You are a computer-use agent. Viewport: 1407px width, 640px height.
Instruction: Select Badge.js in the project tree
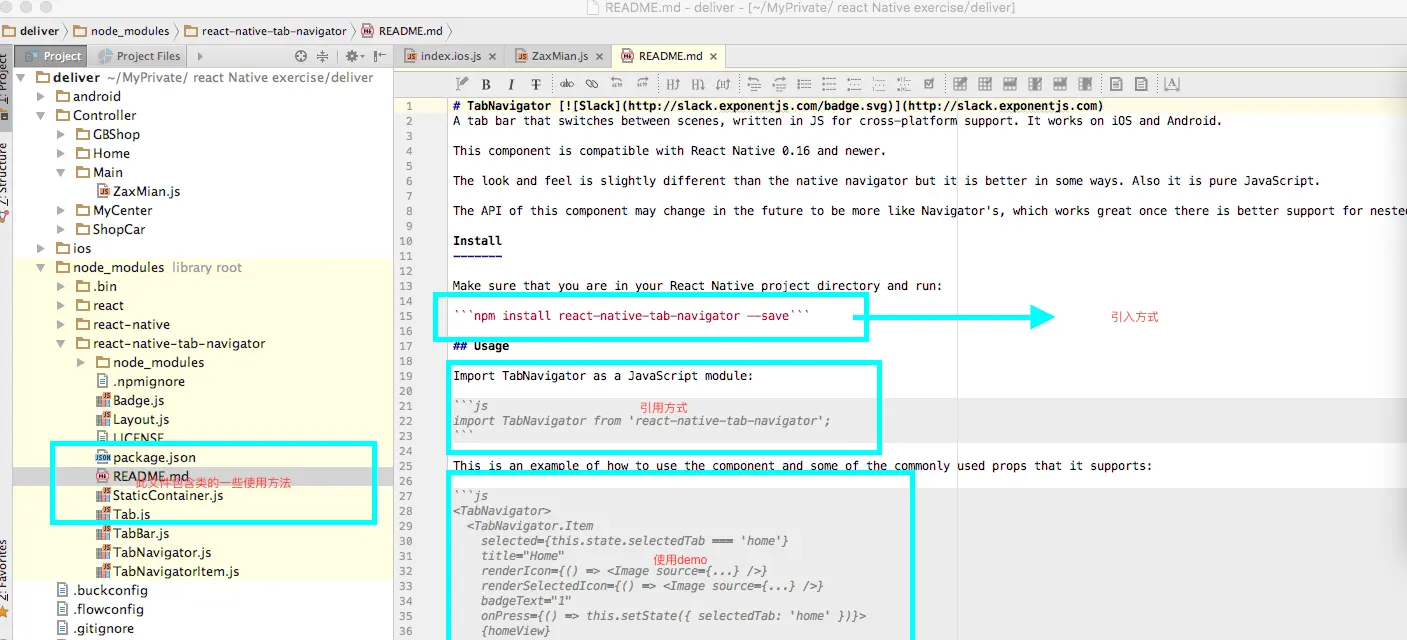[x=130, y=401]
